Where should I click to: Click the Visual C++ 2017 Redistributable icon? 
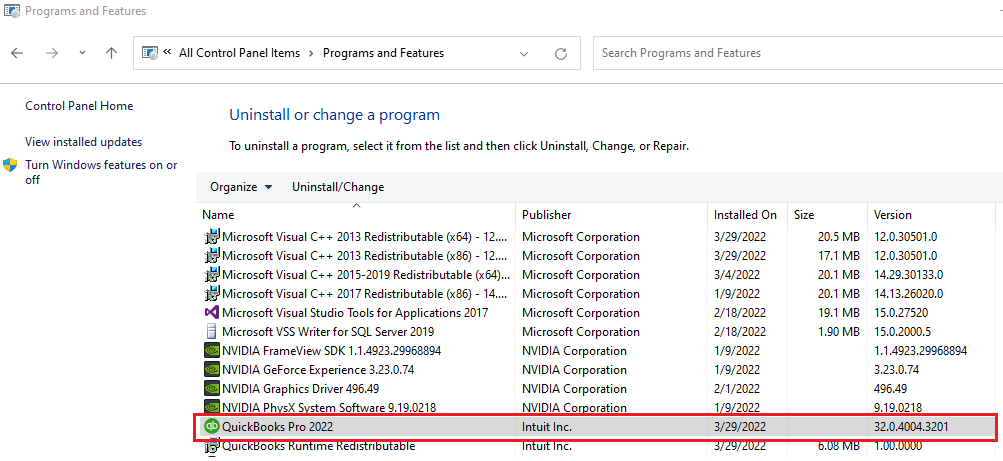[211, 294]
